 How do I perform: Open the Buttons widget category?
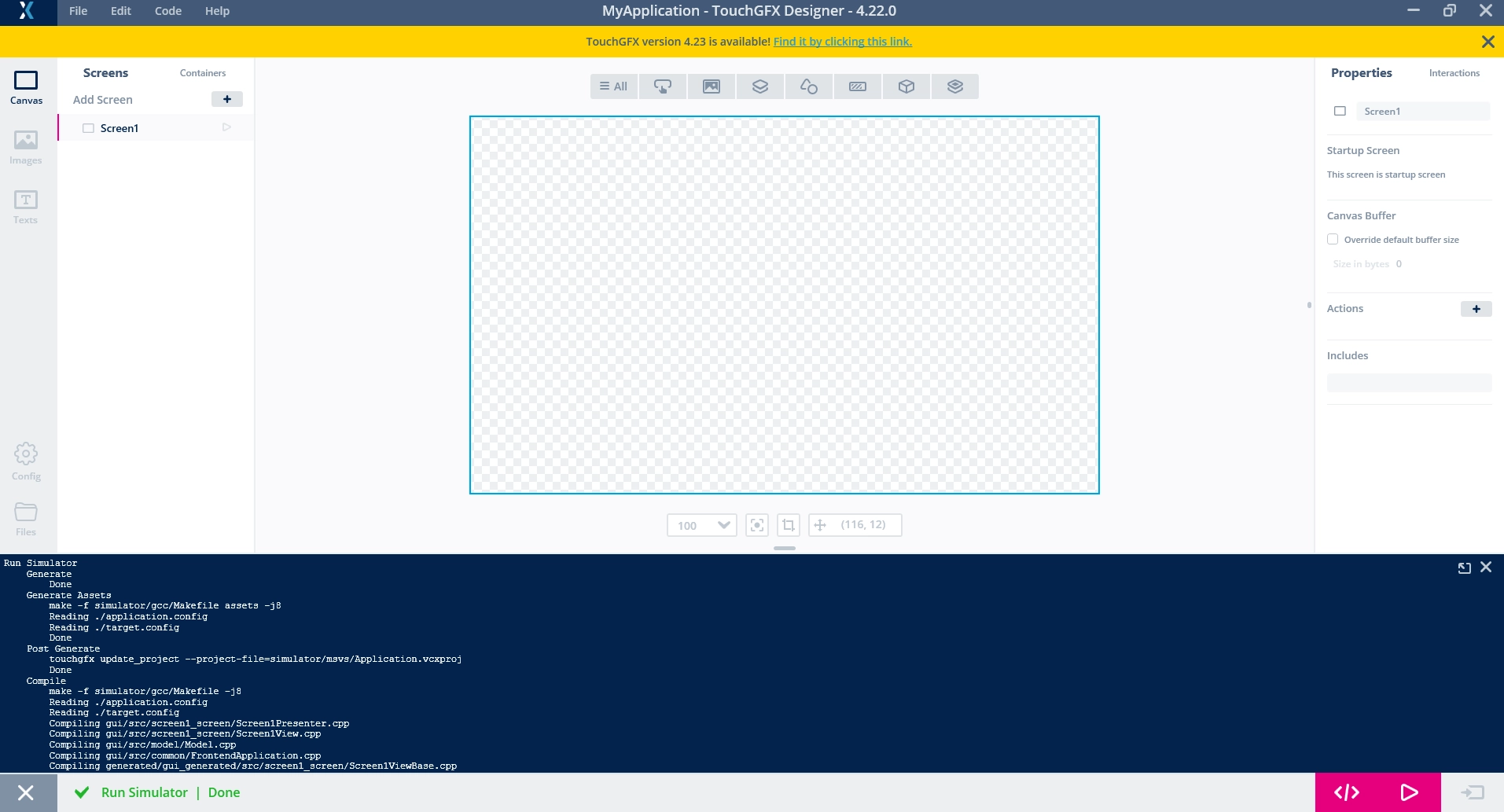(x=663, y=86)
